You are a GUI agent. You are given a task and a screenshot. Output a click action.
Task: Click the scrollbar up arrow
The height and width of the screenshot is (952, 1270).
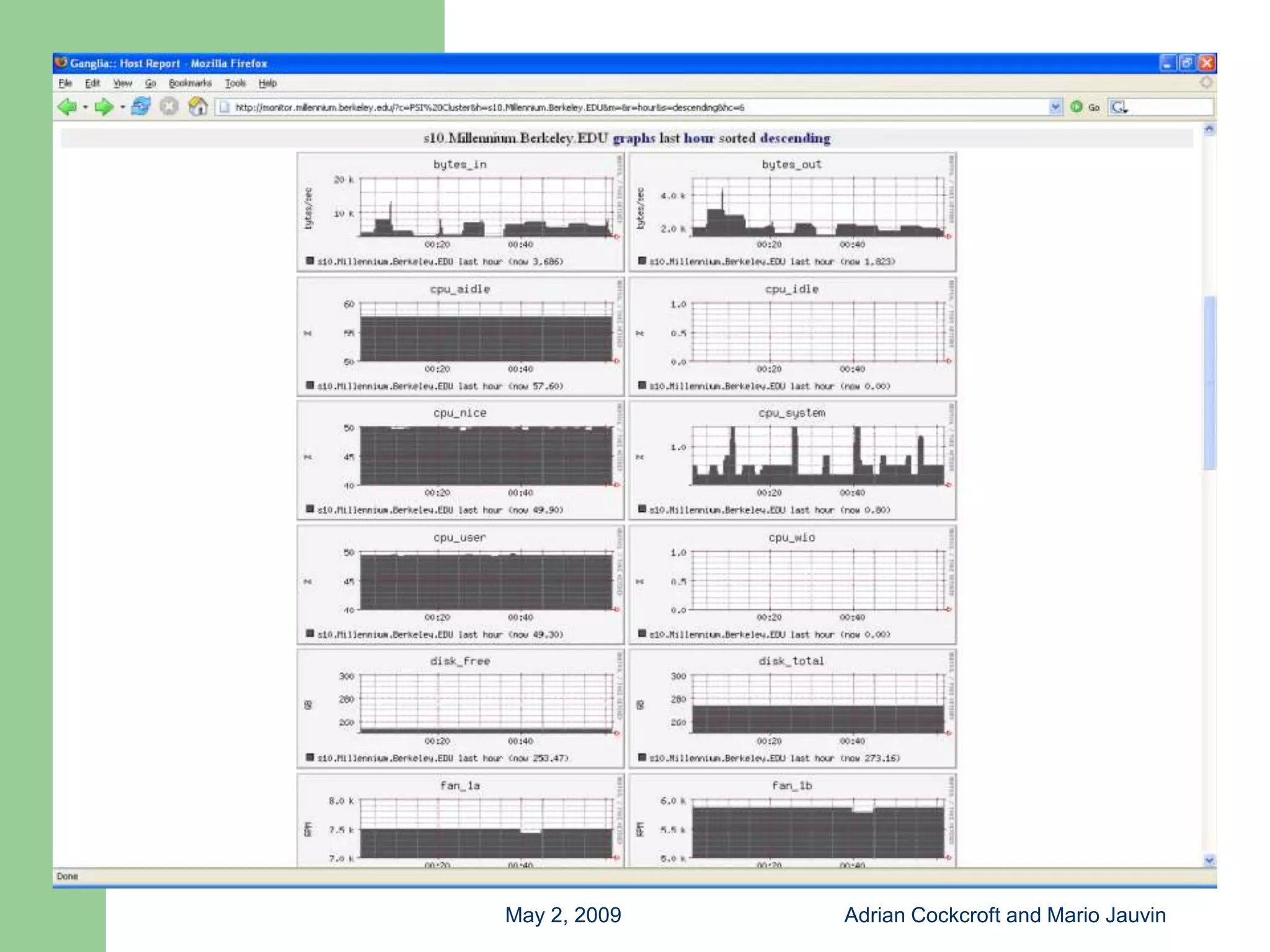[1209, 130]
